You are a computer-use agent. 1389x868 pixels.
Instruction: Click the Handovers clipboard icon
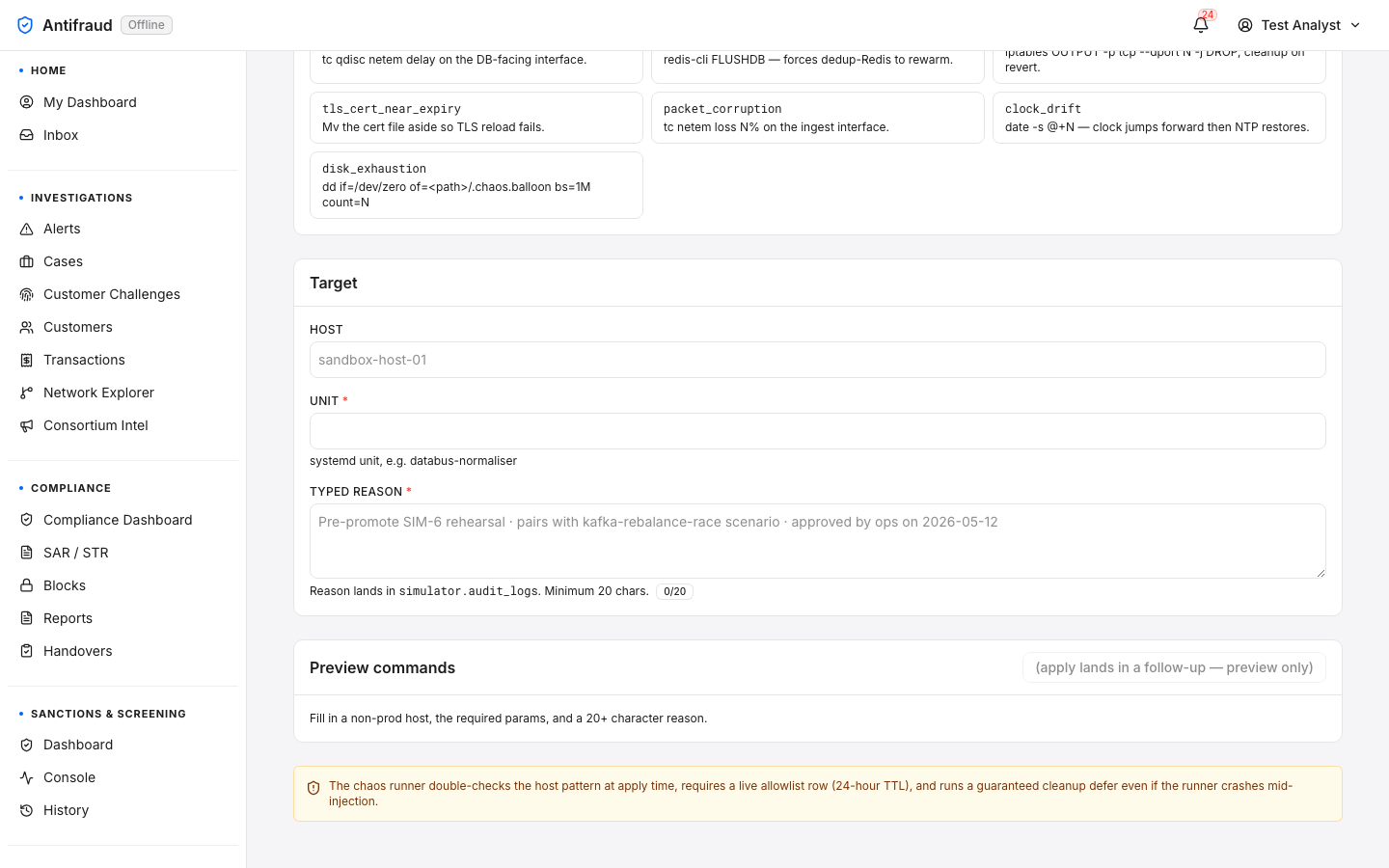coord(27,651)
